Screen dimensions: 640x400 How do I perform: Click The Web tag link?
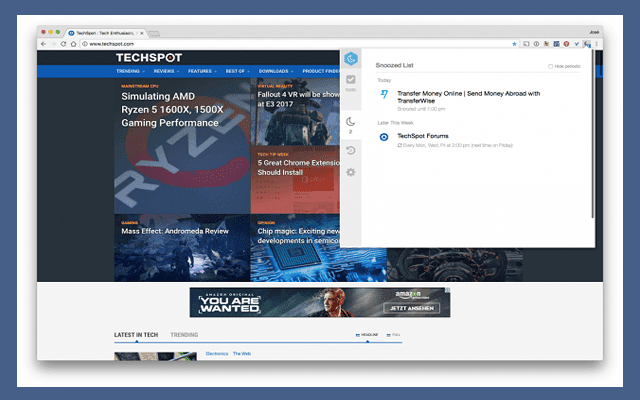(x=242, y=353)
